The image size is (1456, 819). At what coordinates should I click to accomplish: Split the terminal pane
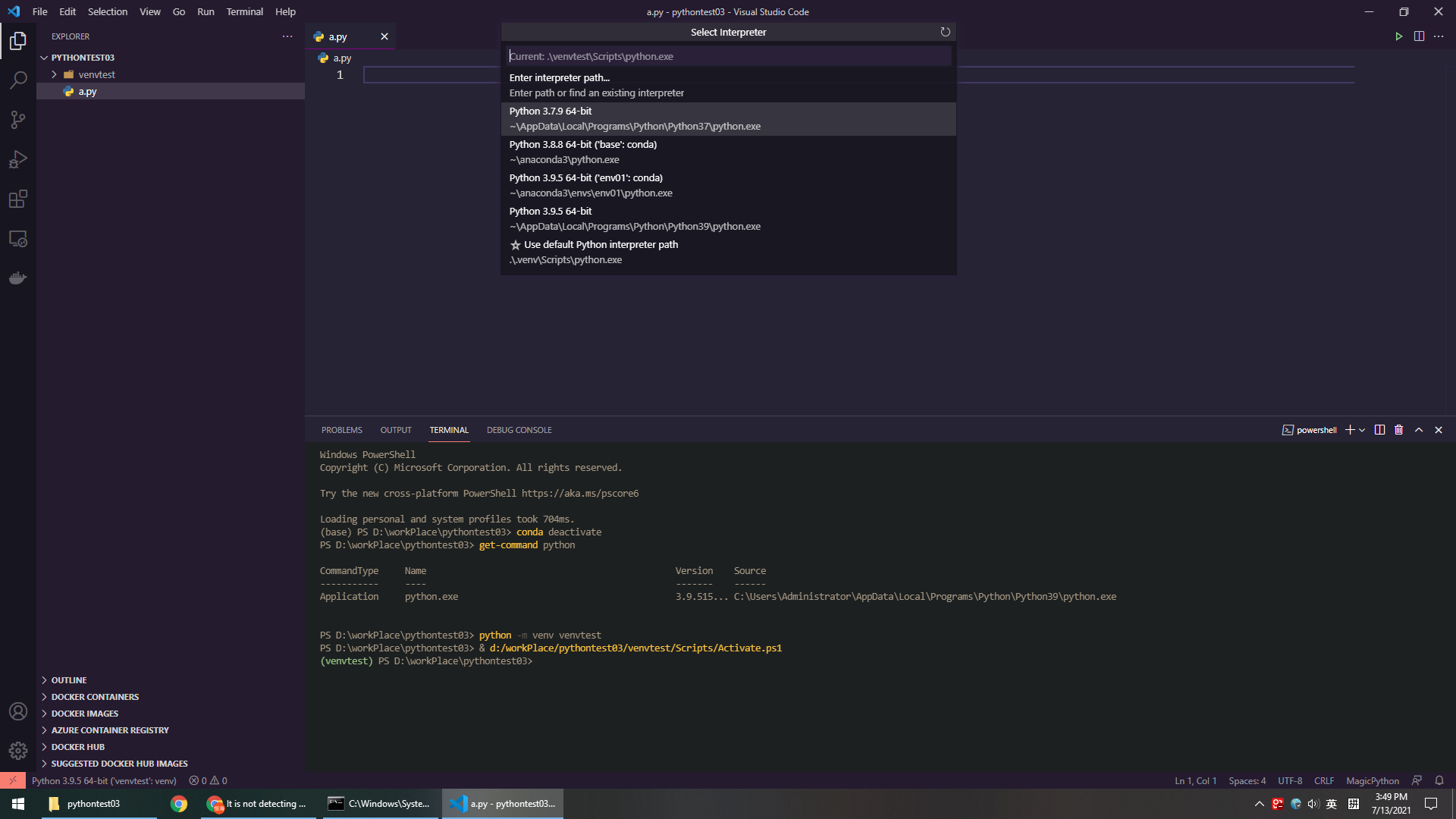point(1379,430)
